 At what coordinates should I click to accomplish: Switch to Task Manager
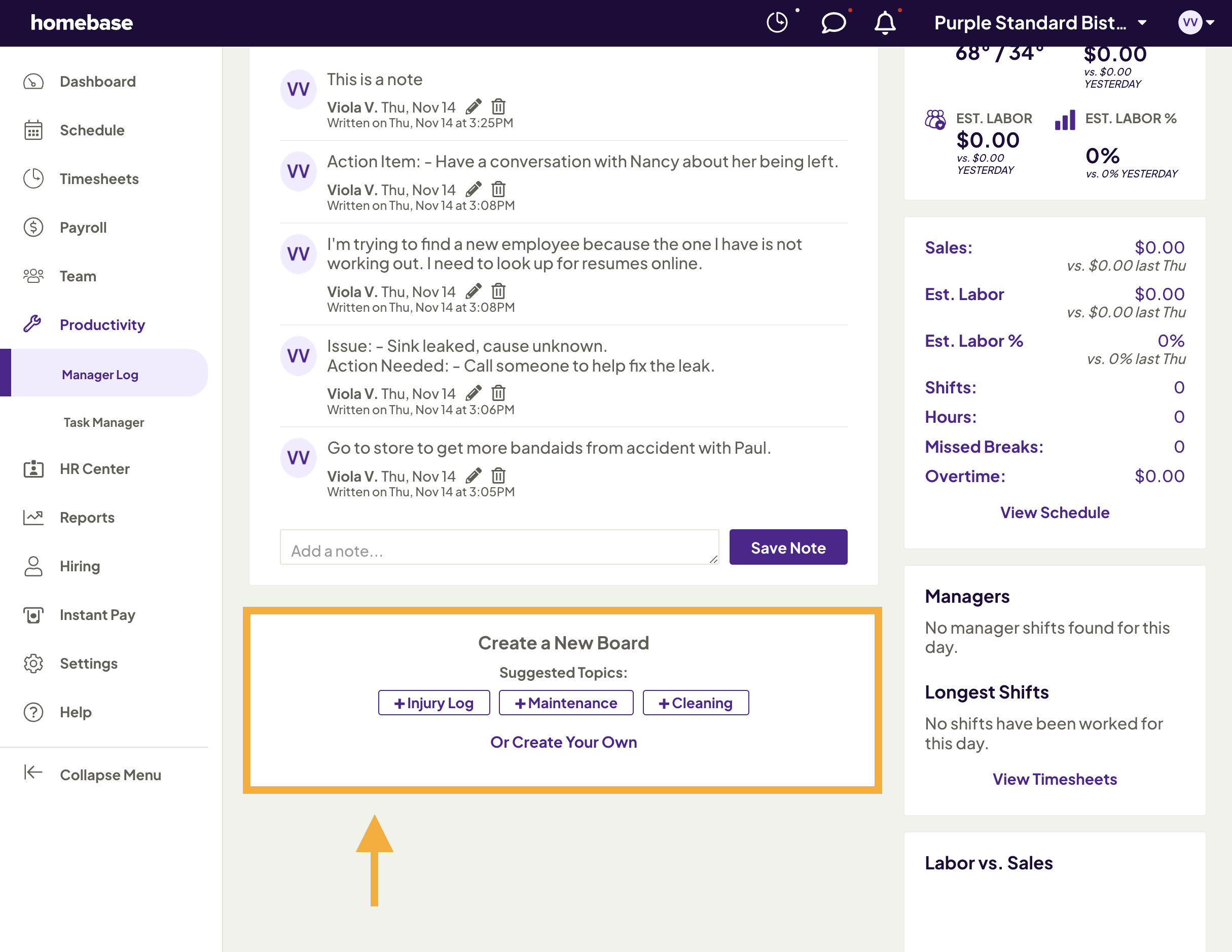click(103, 422)
